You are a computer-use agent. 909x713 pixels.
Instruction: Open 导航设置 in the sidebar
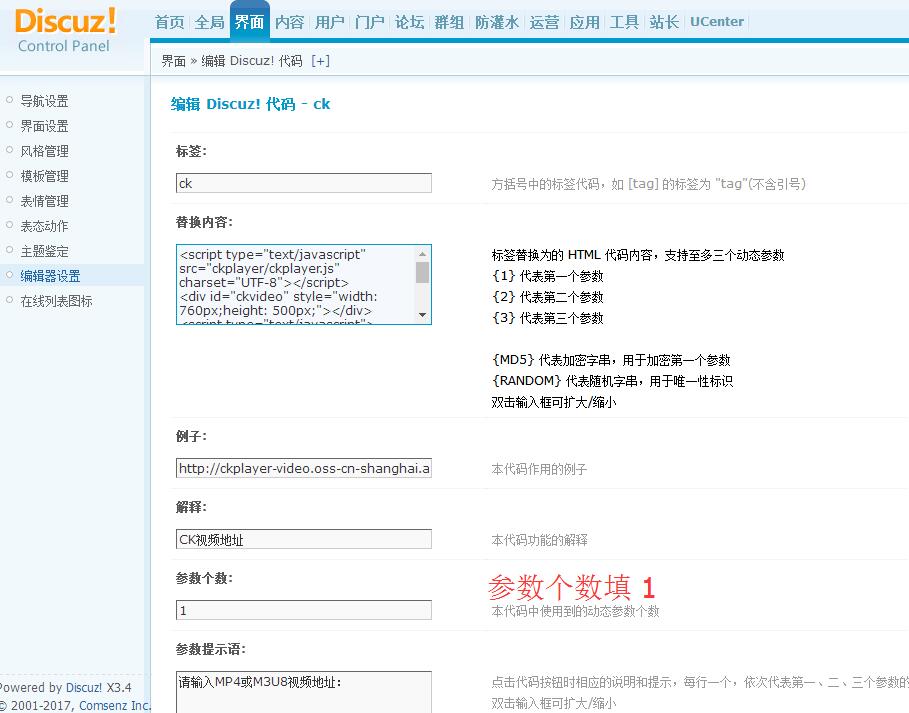[x=45, y=101]
